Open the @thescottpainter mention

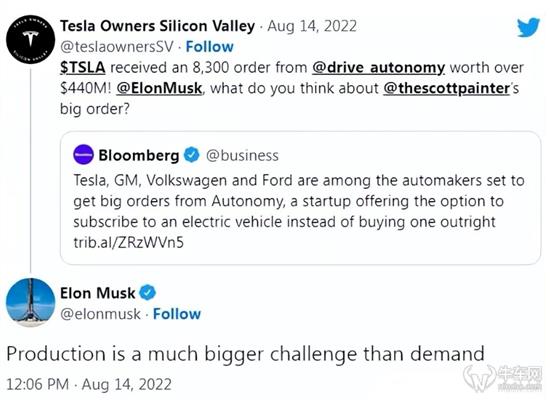(x=447, y=88)
